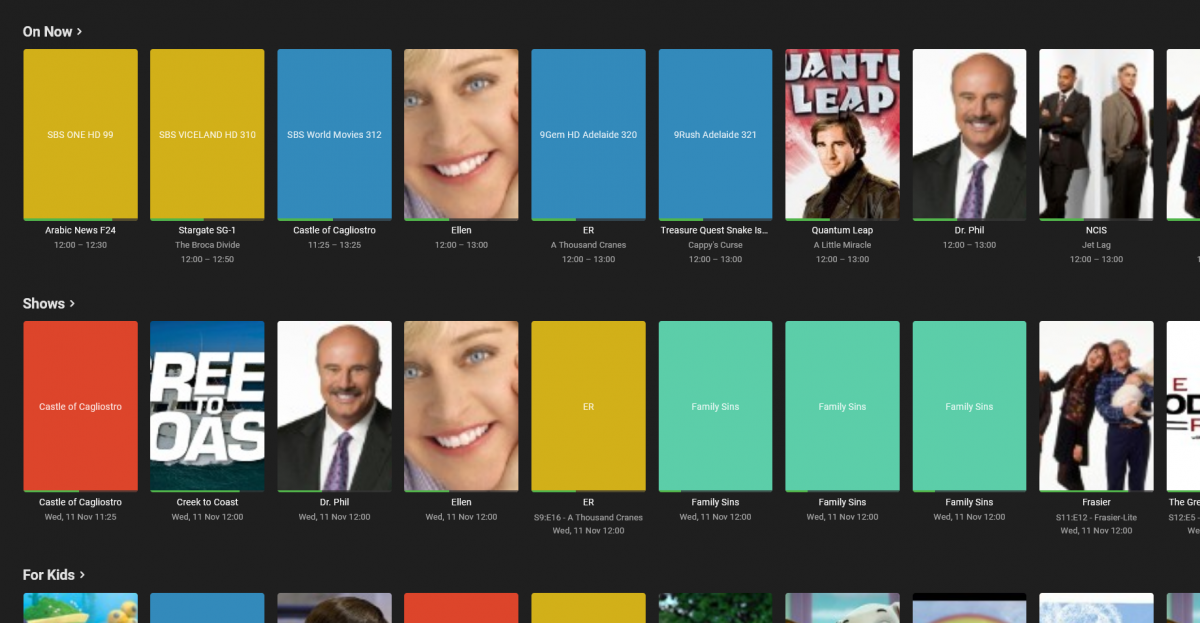Viewport: 1200px width, 623px height.
Task: Expand the Shows section chevron
Action: pyautogui.click(x=72, y=303)
